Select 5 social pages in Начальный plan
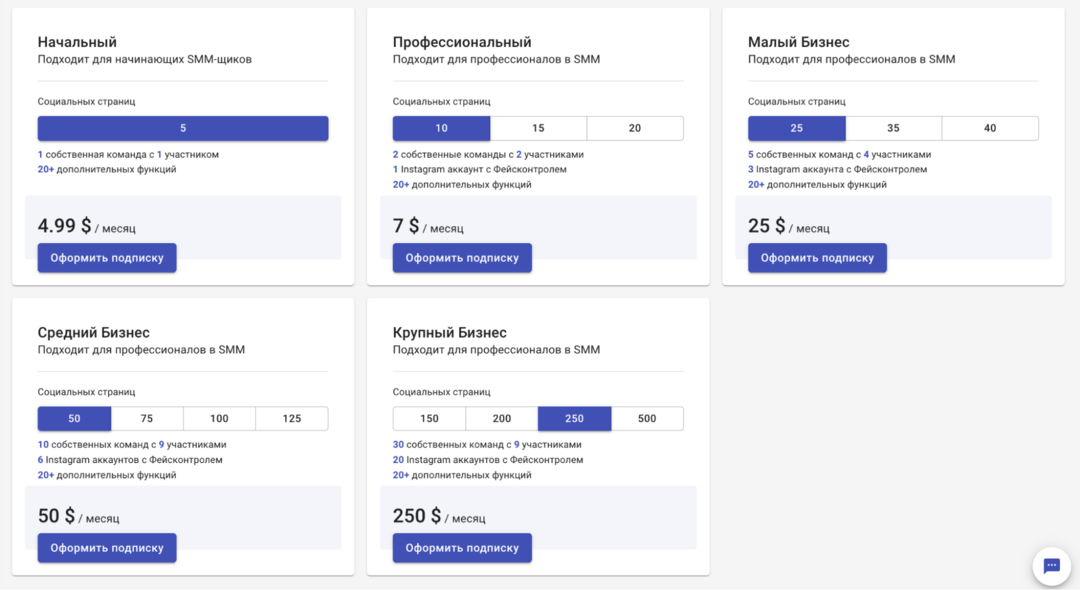 [x=183, y=128]
